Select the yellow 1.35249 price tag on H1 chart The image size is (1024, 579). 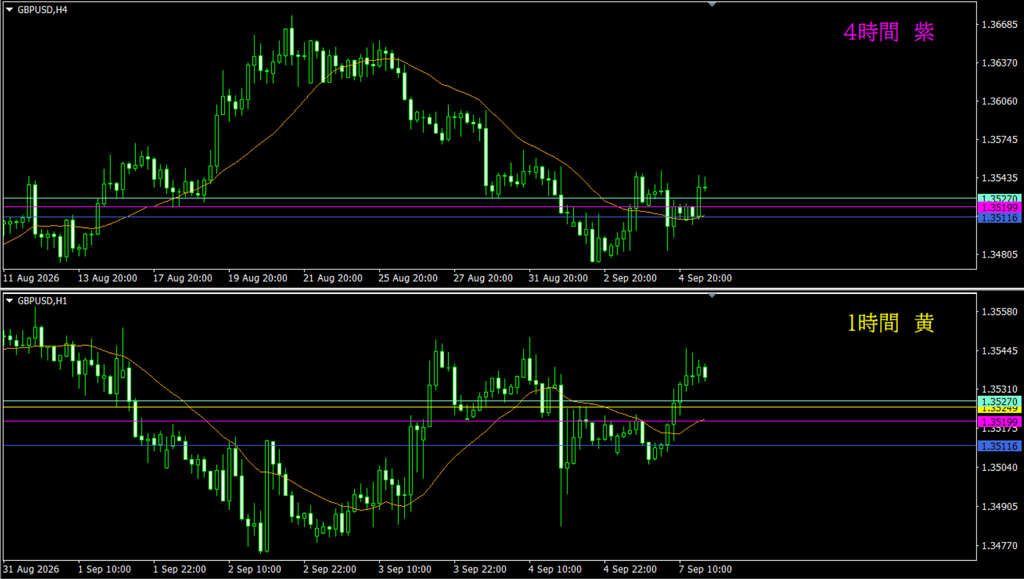tap(999, 409)
